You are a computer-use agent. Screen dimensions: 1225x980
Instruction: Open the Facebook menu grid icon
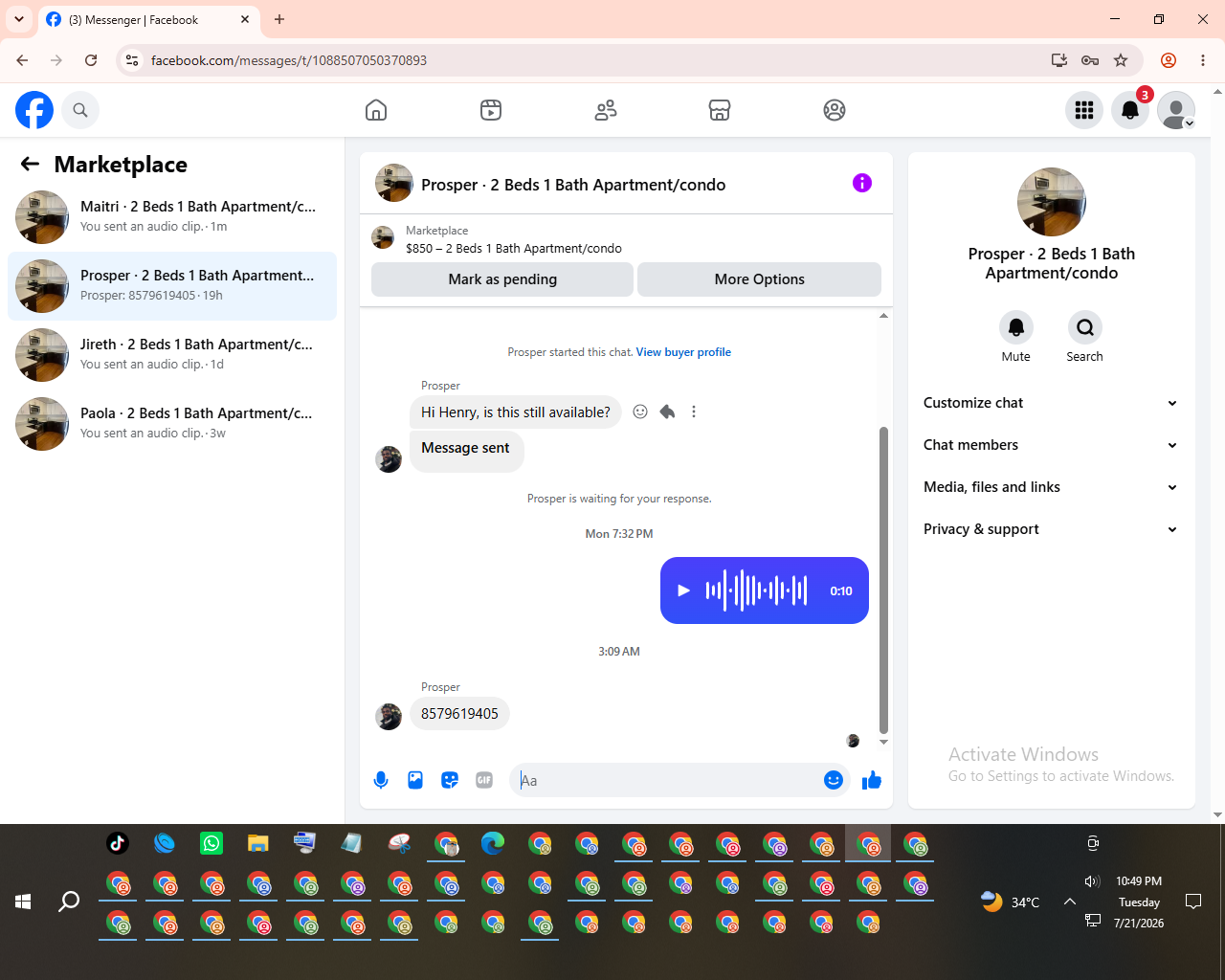tap(1084, 110)
